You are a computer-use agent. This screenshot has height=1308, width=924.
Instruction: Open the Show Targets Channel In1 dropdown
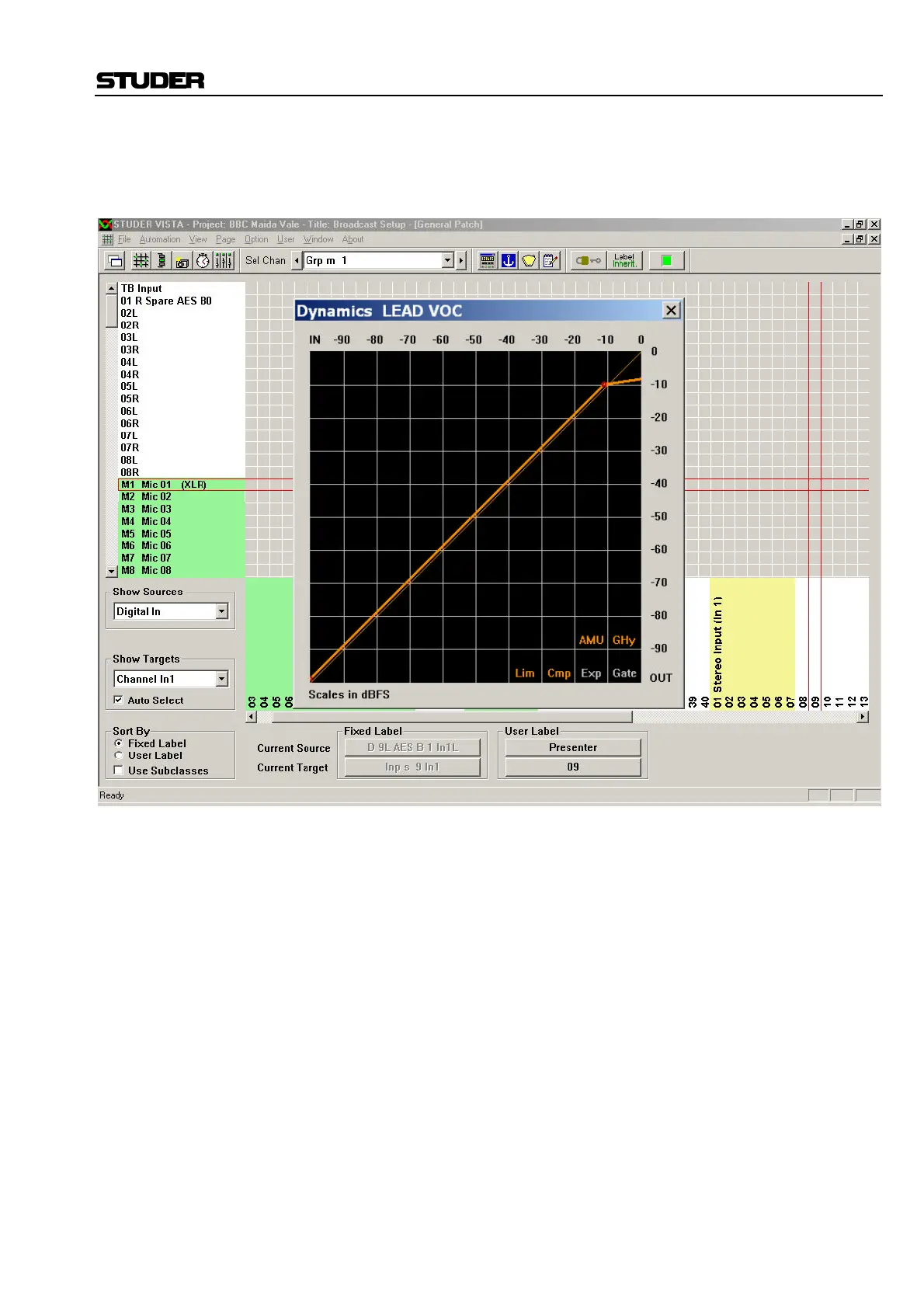pyautogui.click(x=222, y=679)
